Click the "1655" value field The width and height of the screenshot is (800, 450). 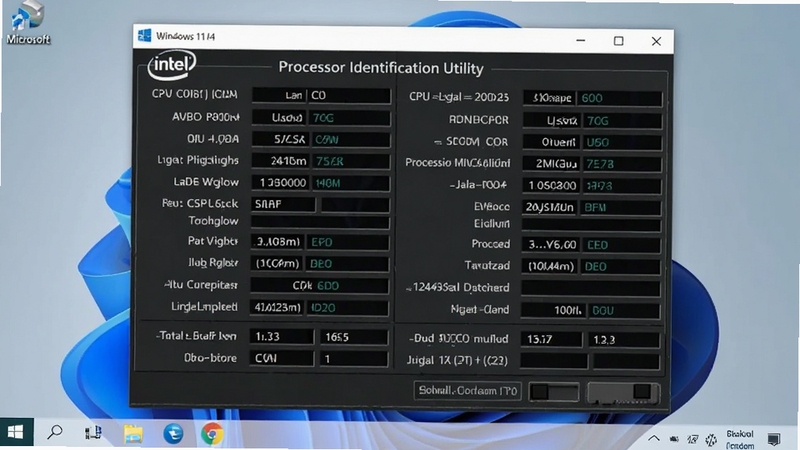pyautogui.click(x=354, y=337)
